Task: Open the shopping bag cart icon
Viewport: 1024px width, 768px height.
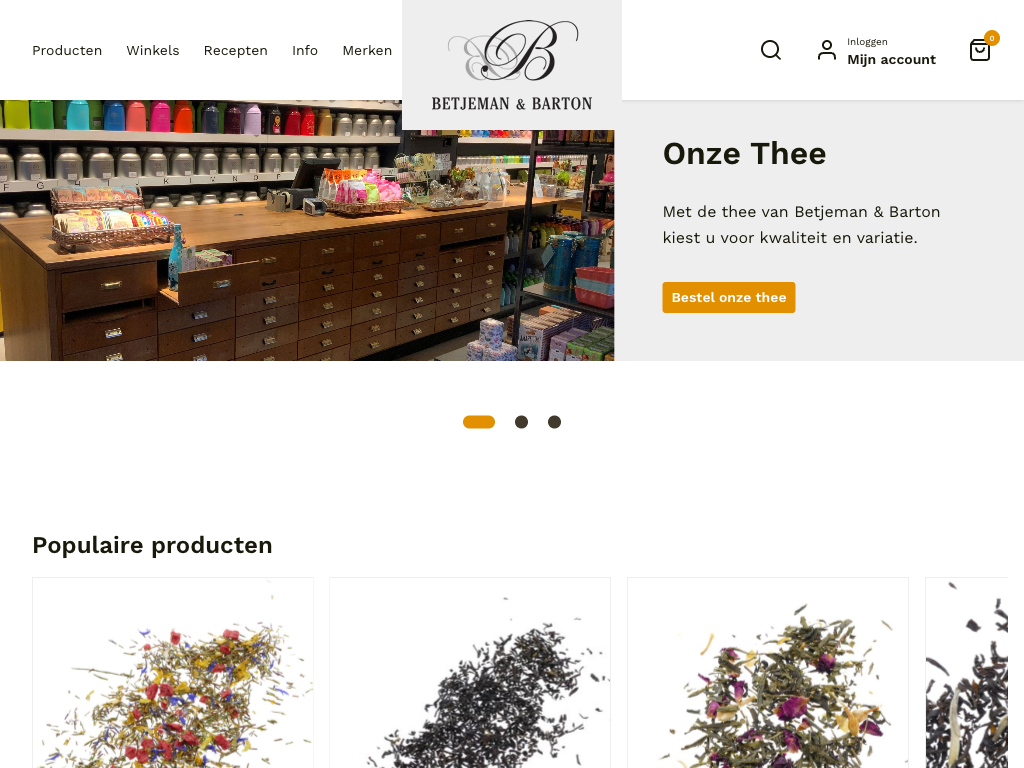Action: [980, 50]
